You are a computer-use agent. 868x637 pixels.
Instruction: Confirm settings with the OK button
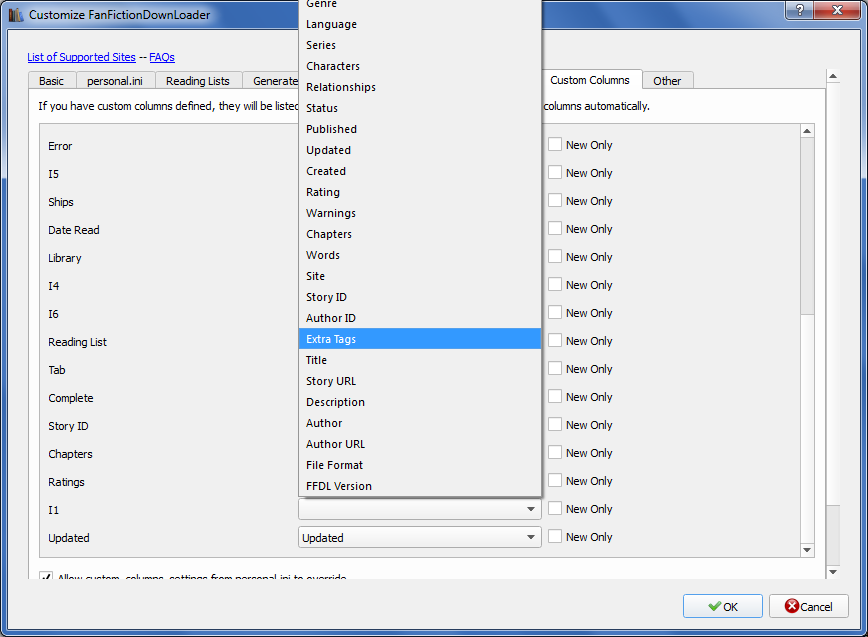[722, 606]
